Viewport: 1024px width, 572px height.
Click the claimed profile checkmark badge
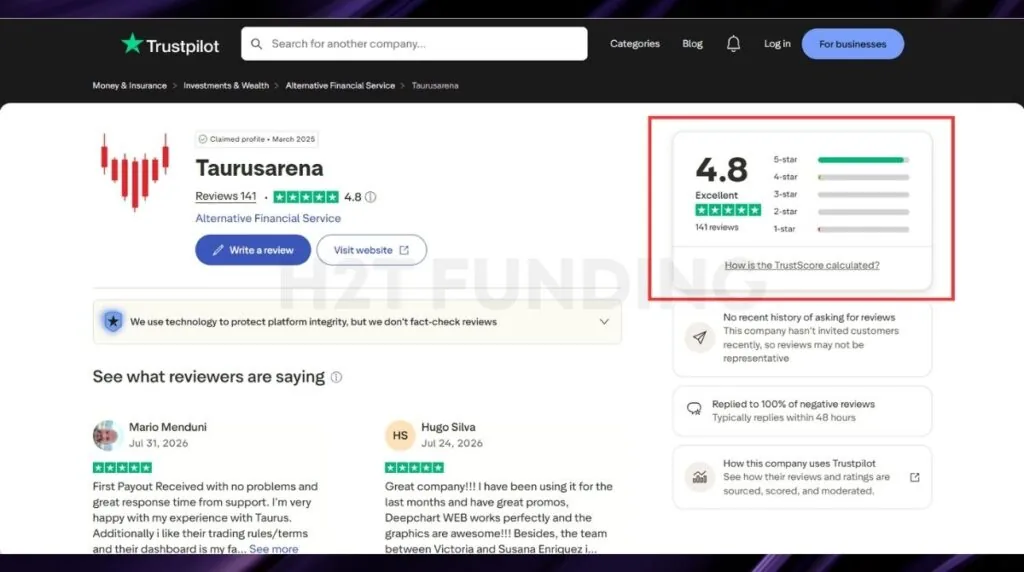pyautogui.click(x=202, y=139)
